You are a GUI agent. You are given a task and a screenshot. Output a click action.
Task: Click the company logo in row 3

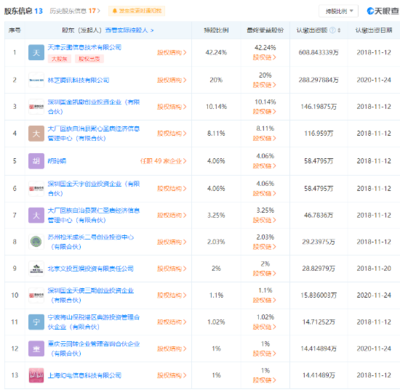pyautogui.click(x=36, y=107)
